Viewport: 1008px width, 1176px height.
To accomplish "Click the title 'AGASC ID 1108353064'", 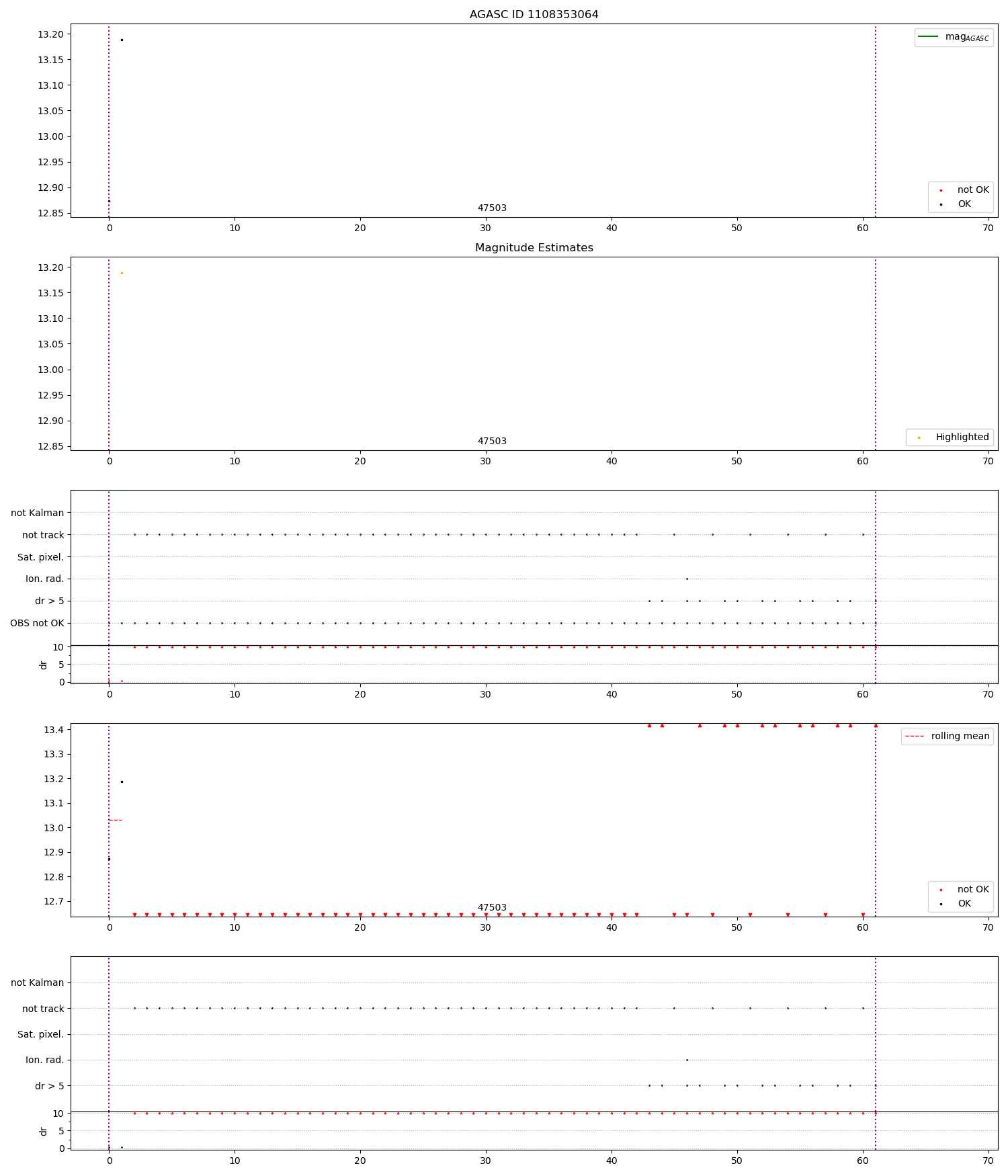I will pyautogui.click(x=534, y=14).
